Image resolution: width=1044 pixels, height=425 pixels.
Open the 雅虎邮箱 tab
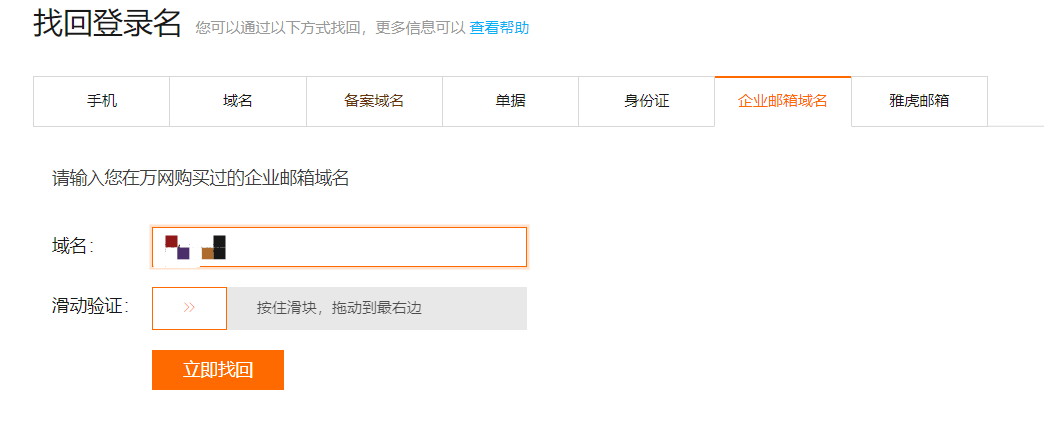[x=919, y=101]
